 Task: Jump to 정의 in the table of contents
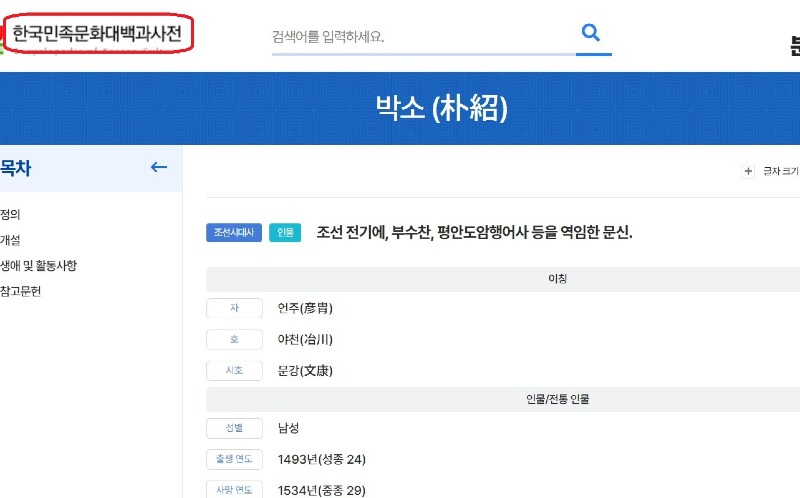click(x=10, y=214)
